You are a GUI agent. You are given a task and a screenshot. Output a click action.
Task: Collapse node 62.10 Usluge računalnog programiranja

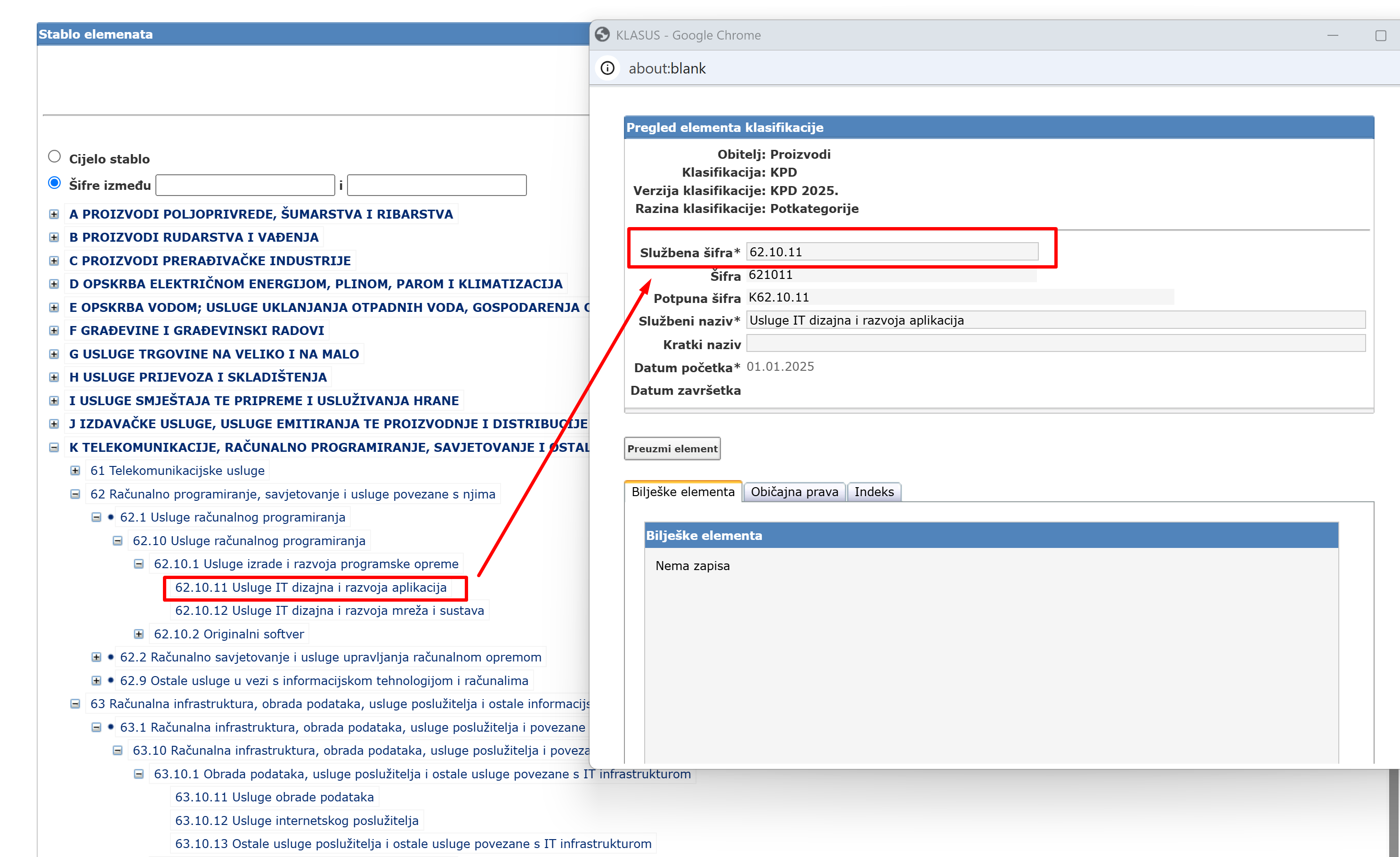[x=118, y=540]
